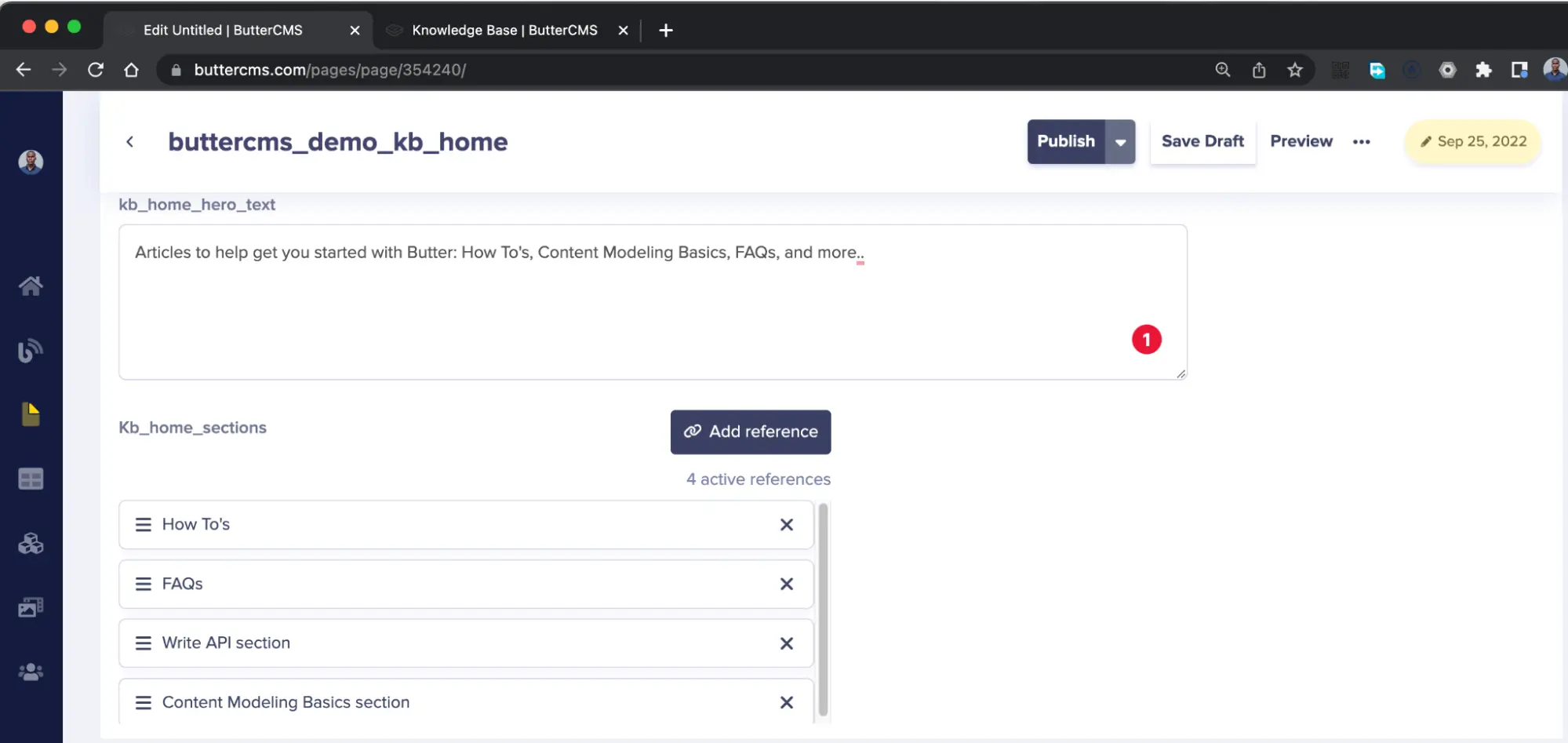Reload the page with the refresh icon
The width and height of the screenshot is (1568, 743).
point(96,70)
